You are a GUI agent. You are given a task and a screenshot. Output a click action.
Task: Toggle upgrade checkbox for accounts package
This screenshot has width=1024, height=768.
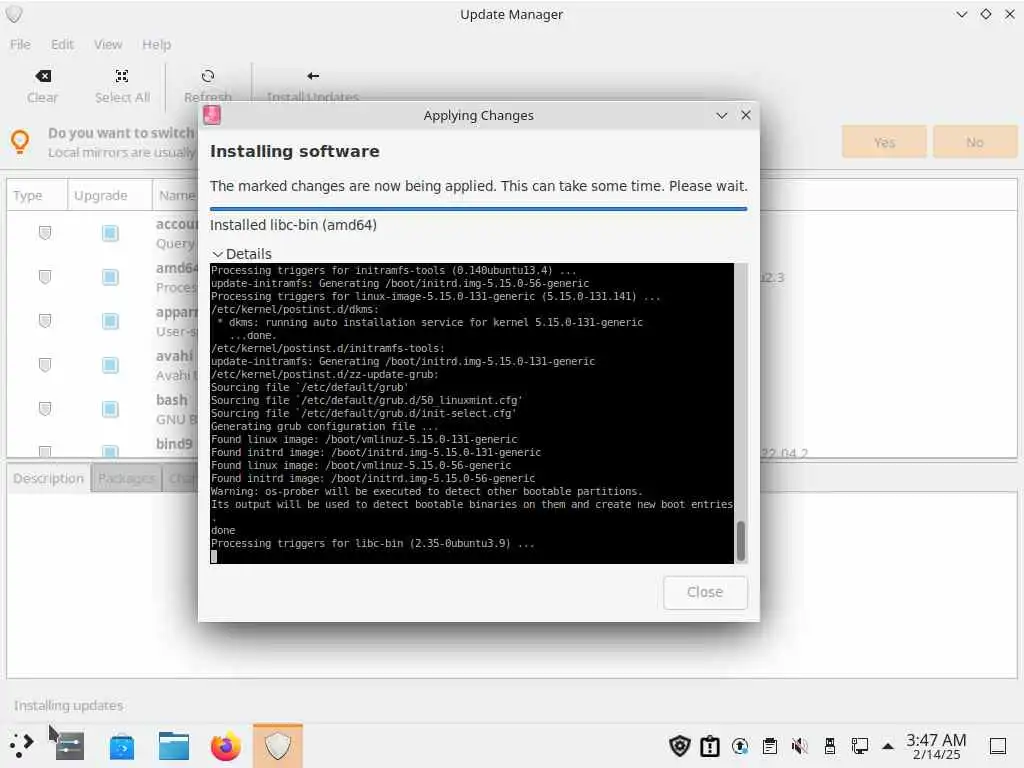coord(110,233)
